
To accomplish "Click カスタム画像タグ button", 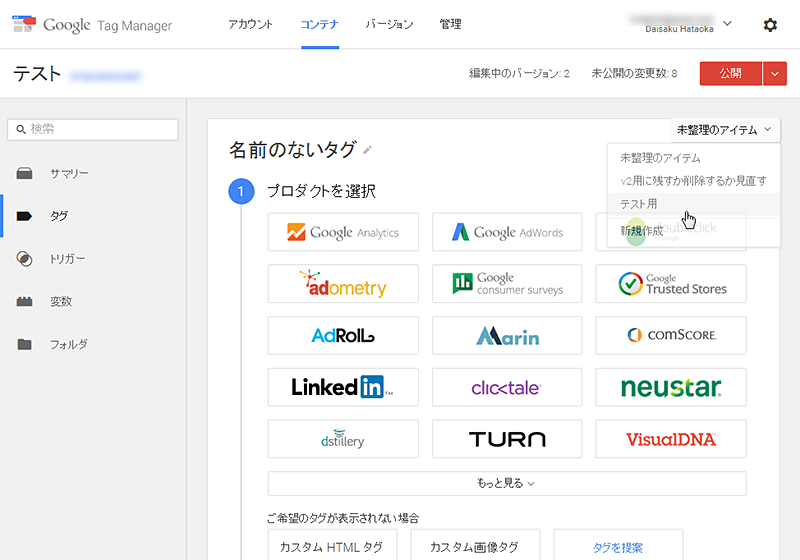I will [475, 547].
